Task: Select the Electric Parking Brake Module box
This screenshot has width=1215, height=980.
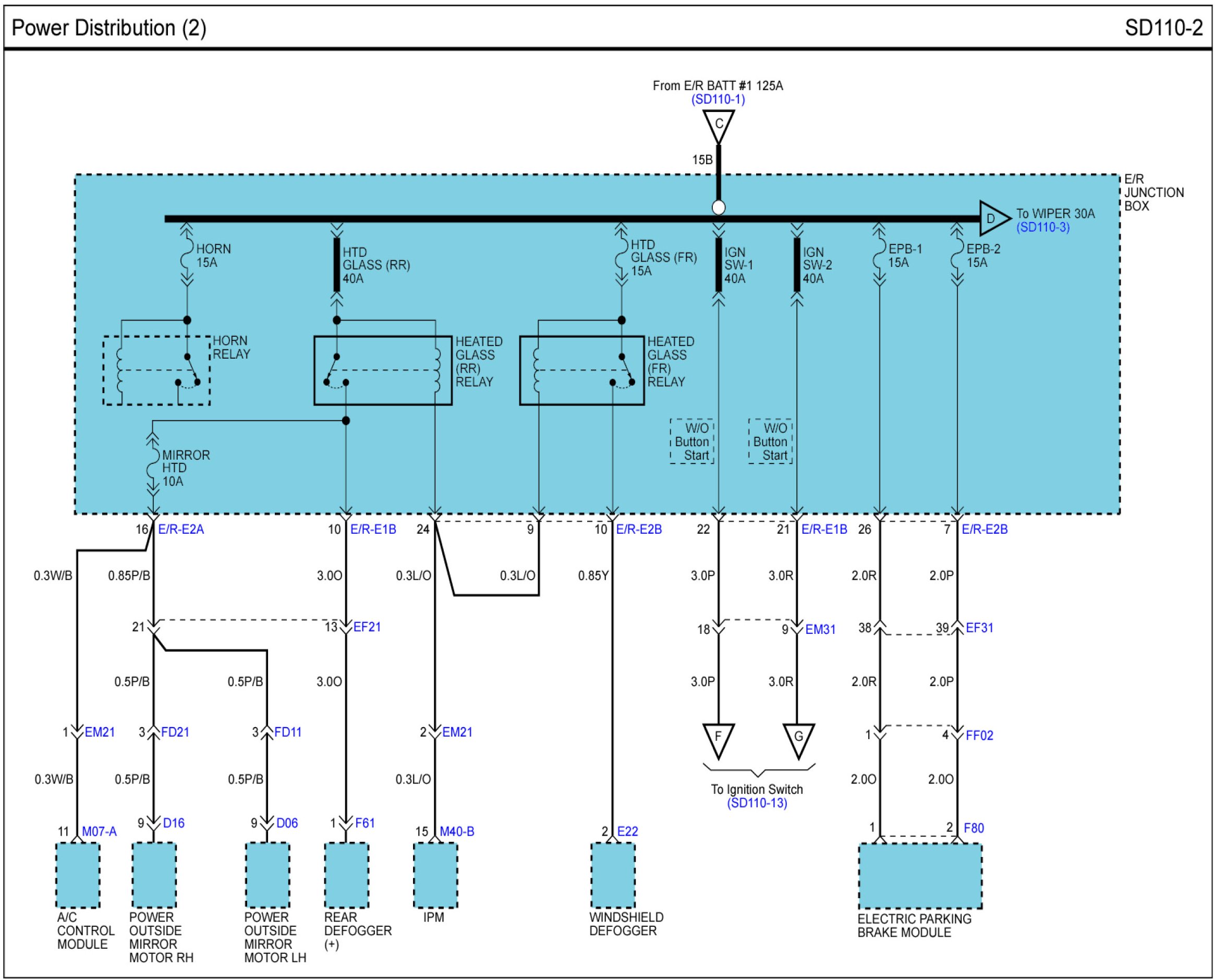Action: click(x=919, y=876)
